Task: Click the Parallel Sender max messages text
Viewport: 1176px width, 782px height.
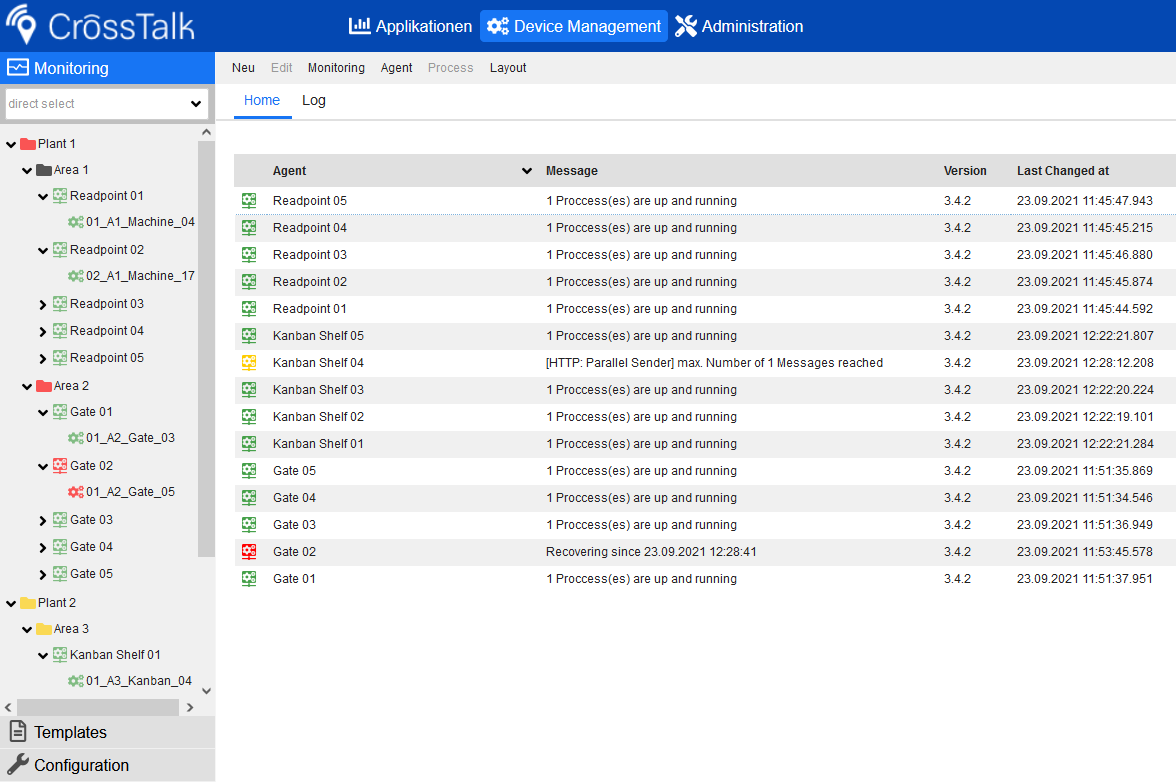Action: coord(714,362)
